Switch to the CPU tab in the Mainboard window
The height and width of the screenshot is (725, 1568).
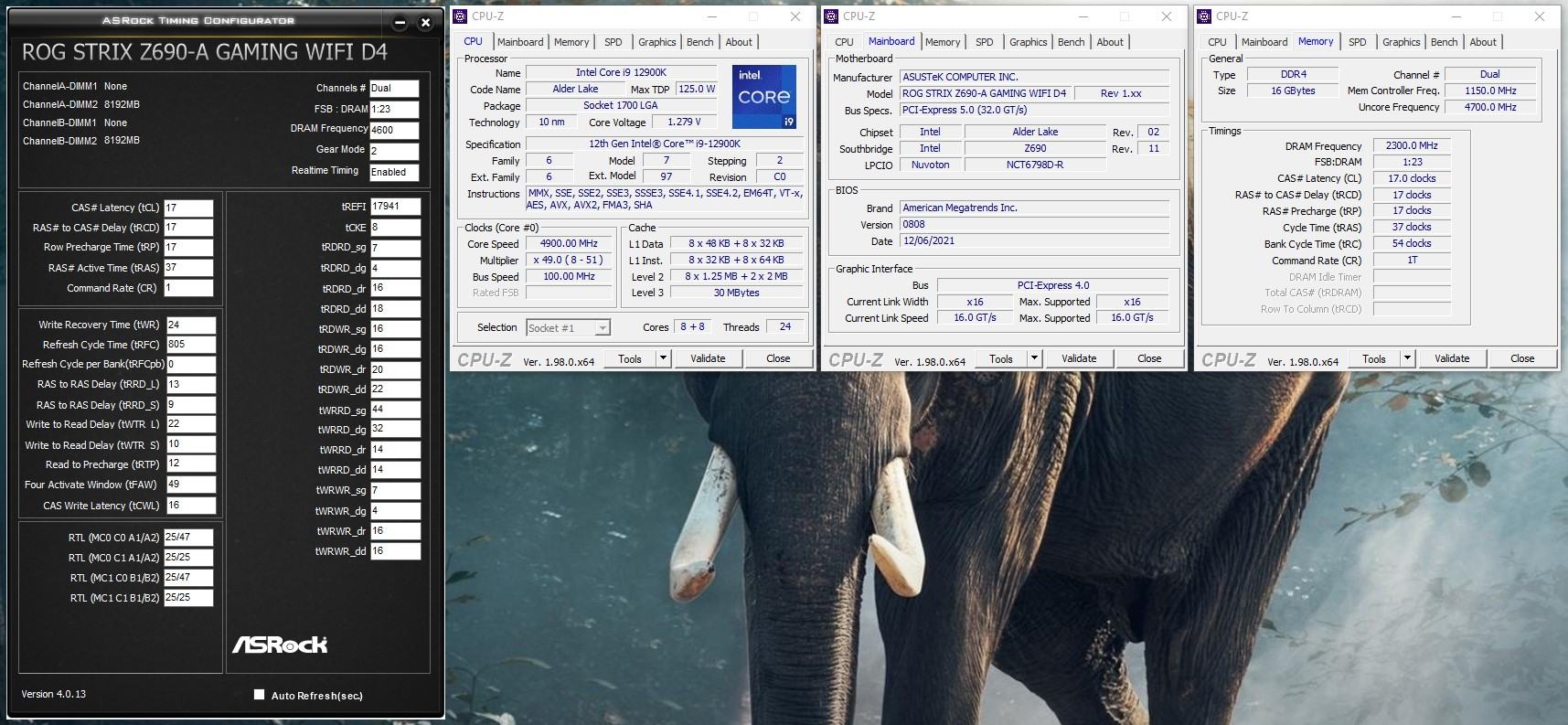tap(844, 42)
